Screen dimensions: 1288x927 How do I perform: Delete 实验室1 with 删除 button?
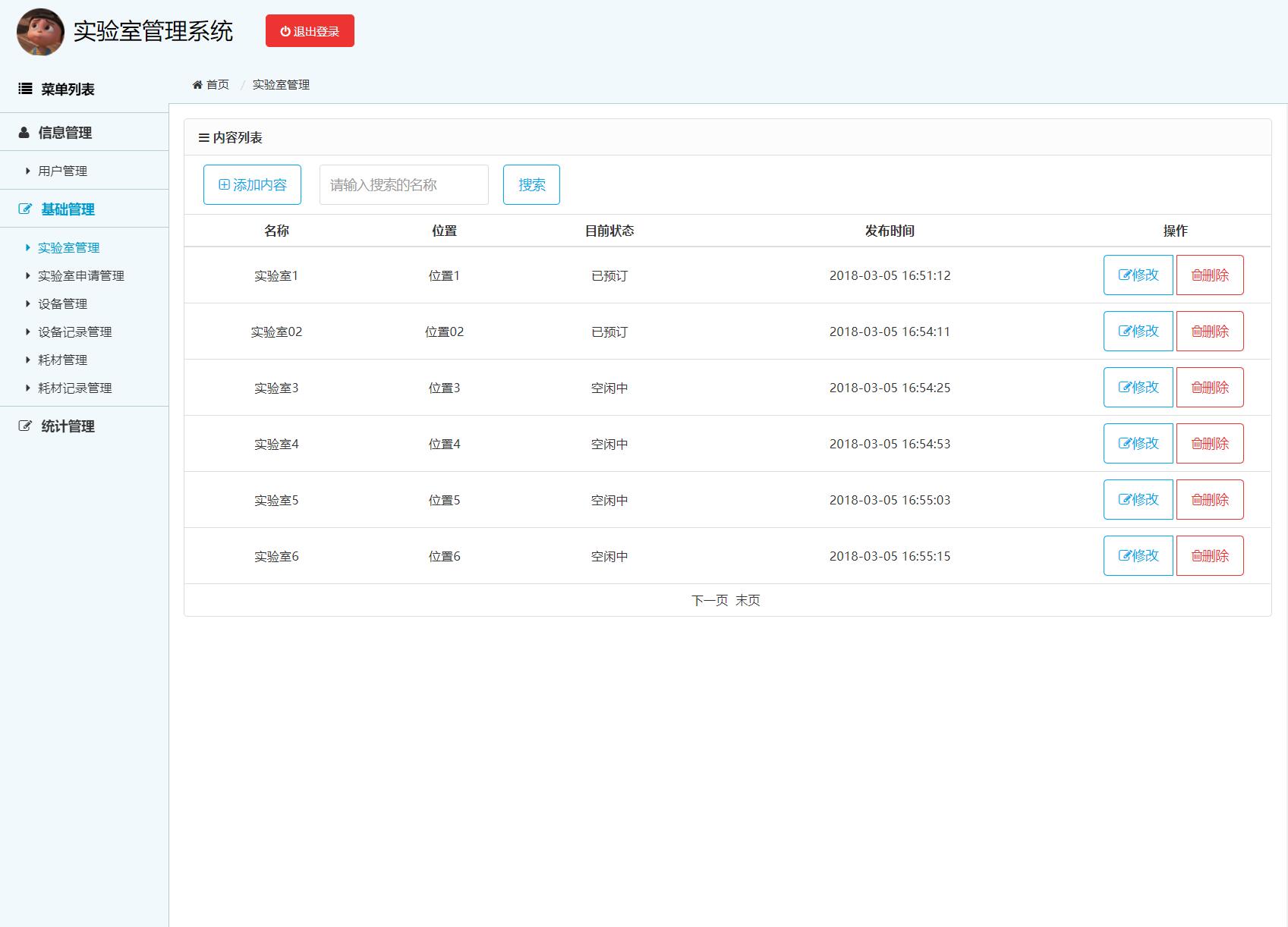coord(1210,275)
